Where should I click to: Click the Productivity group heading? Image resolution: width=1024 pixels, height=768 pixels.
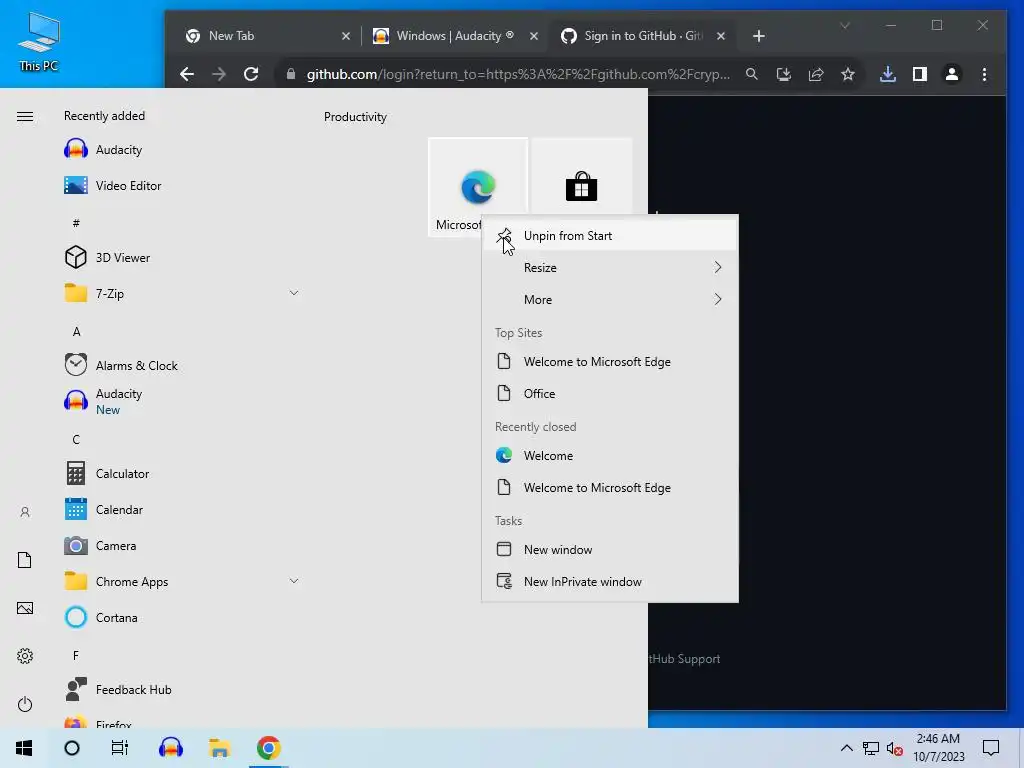[355, 117]
